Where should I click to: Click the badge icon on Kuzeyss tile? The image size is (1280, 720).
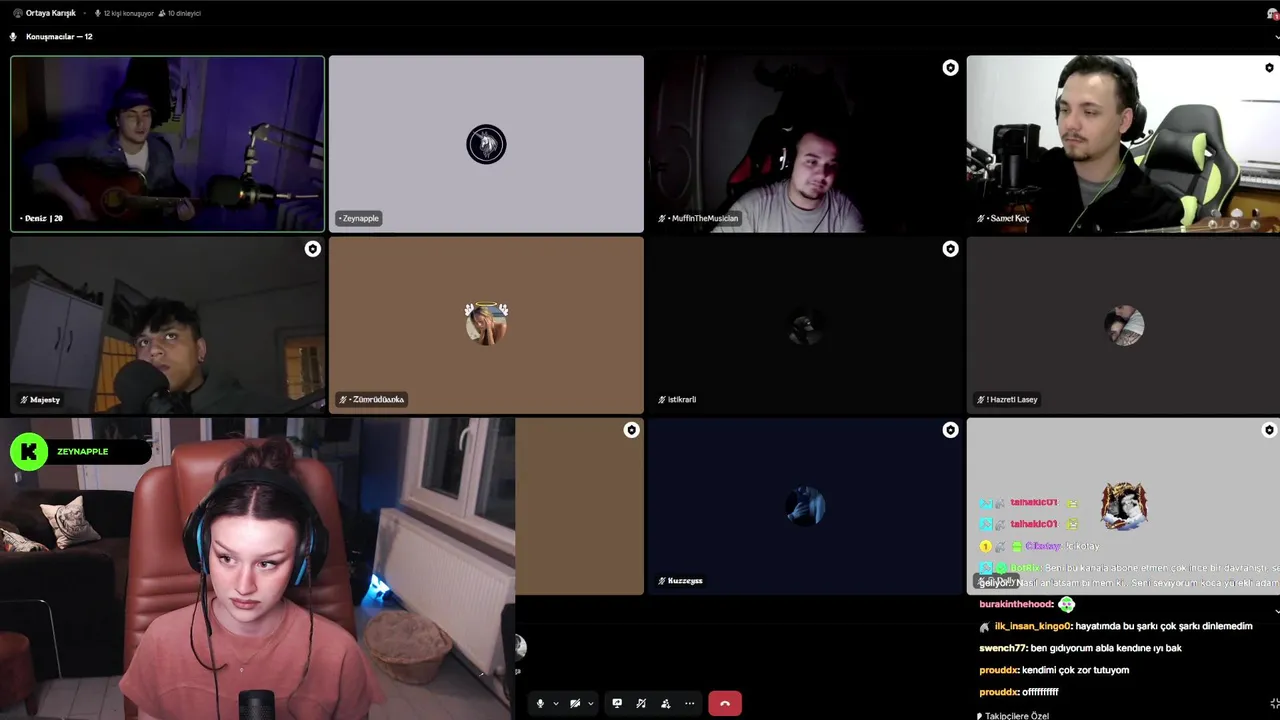coord(950,430)
